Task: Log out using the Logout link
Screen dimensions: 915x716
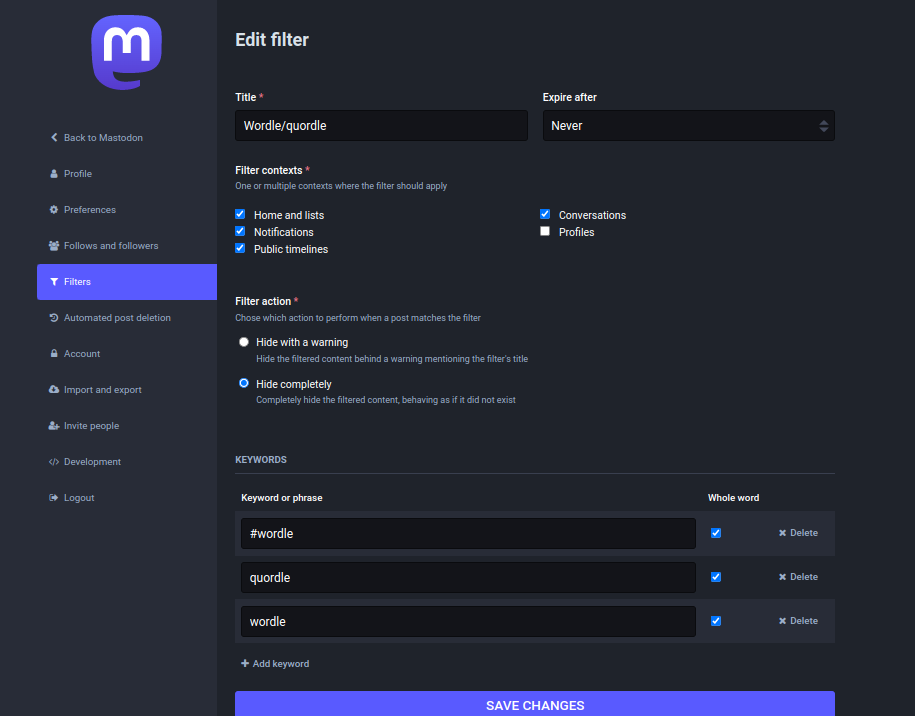Action: point(127,498)
